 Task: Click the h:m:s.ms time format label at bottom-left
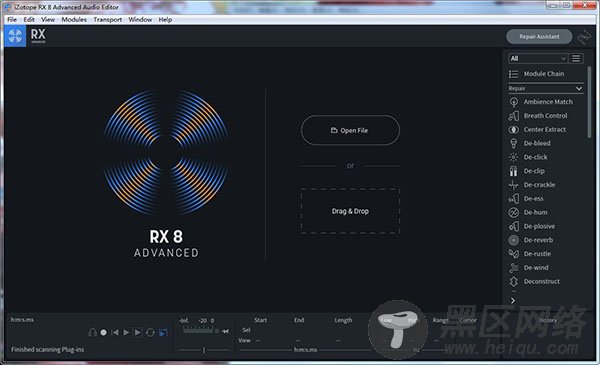(22, 319)
